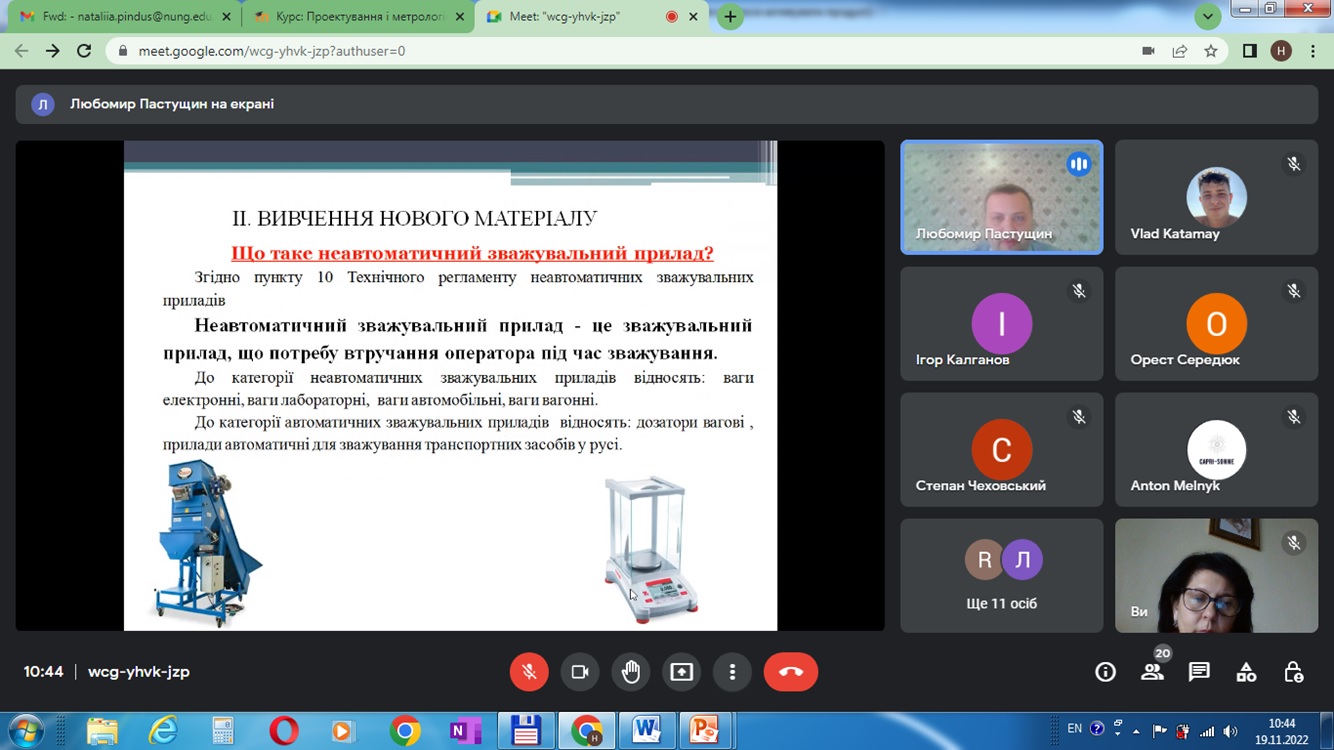
Task: Open Chrome's three-dot menu
Action: coord(1313,51)
